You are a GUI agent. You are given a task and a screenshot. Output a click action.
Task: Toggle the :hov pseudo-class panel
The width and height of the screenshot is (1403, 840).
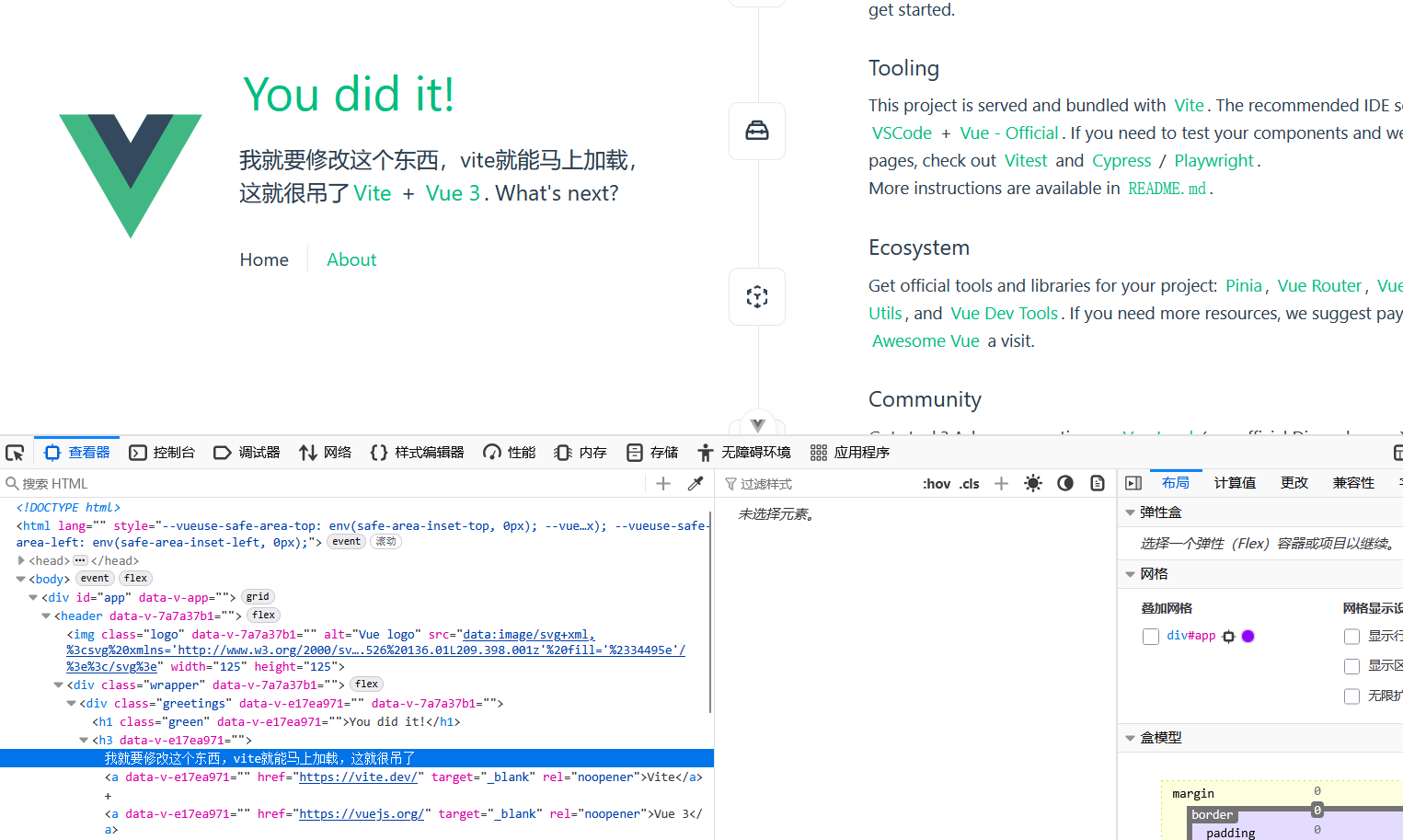point(937,484)
